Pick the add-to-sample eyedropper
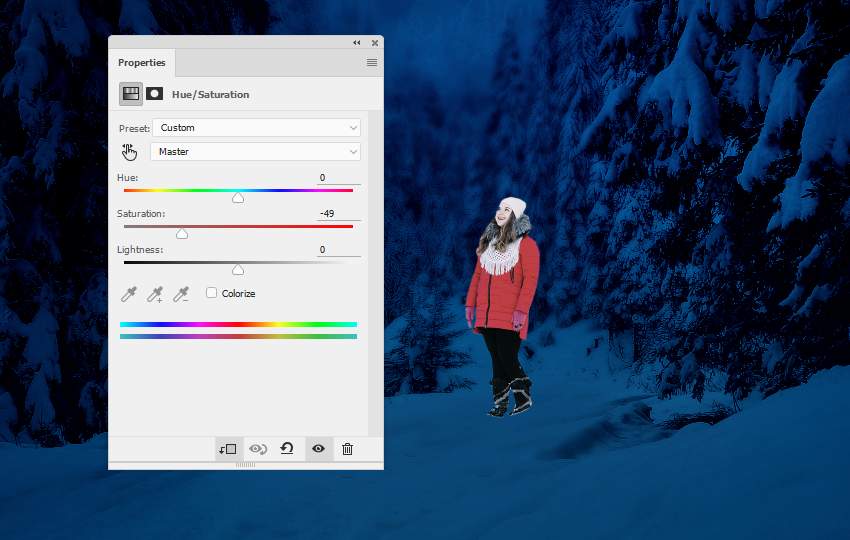Image resolution: width=850 pixels, height=540 pixels. (x=155, y=294)
